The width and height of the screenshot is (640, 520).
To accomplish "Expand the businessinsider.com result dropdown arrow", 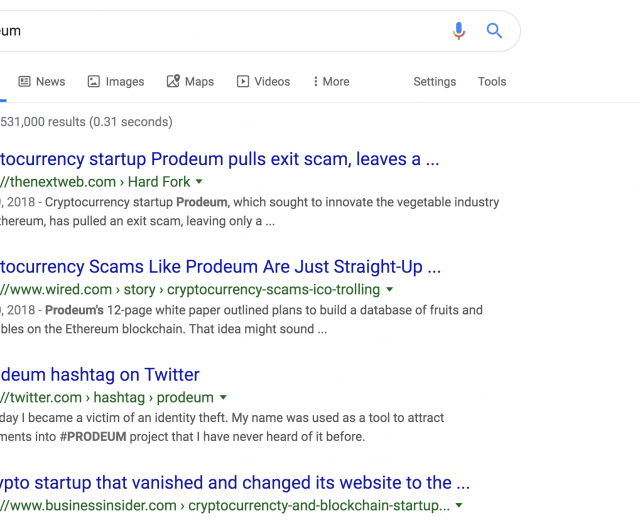I will coord(459,505).
